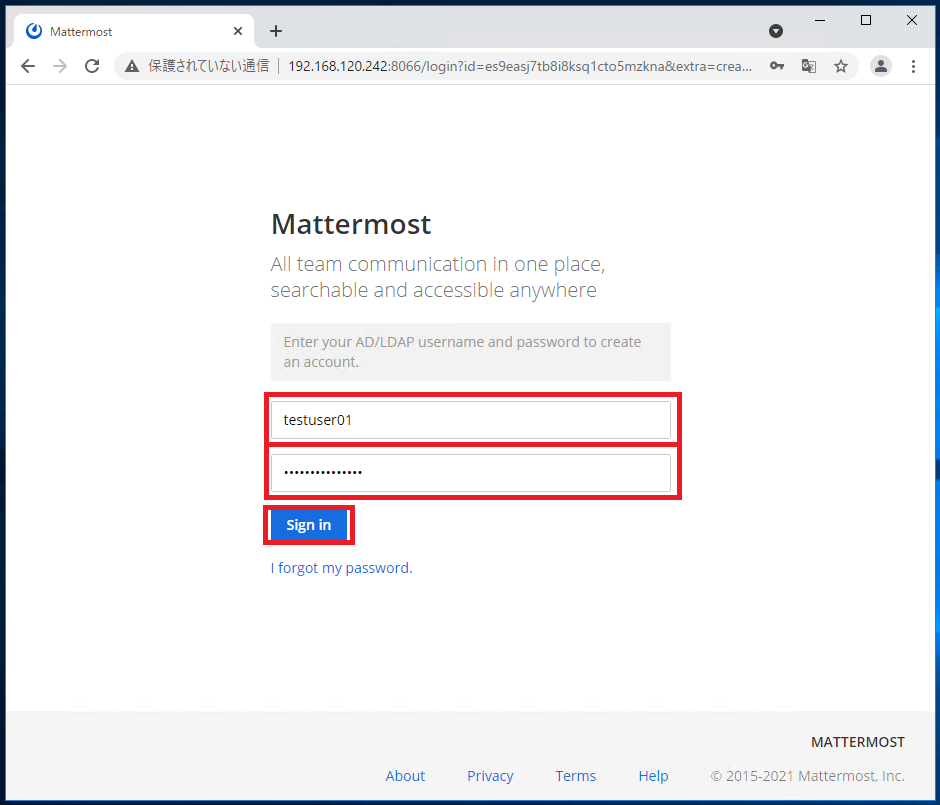Expand the tab search dropdown arrow
Image resolution: width=940 pixels, height=805 pixels.
pos(776,31)
